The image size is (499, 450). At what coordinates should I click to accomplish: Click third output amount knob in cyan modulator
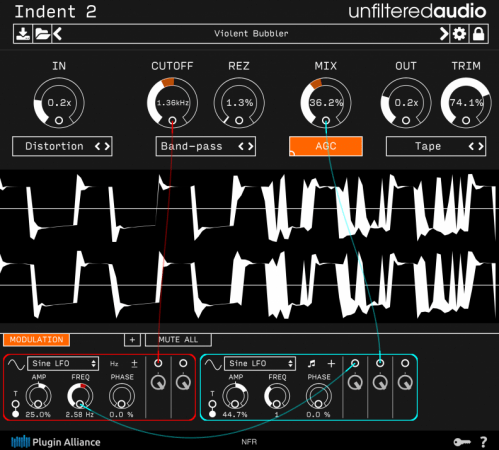point(405,382)
